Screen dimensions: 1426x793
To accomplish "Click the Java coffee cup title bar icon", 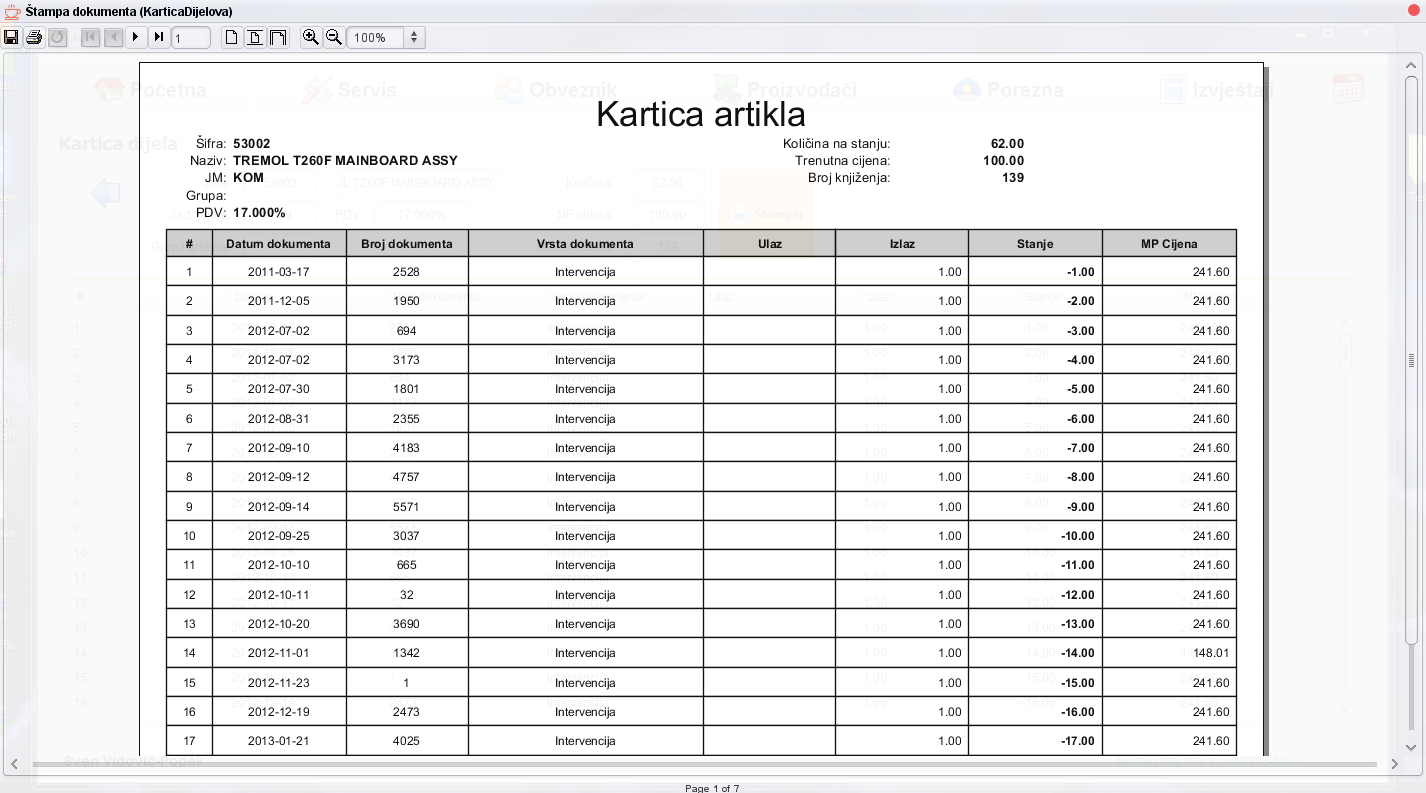I will point(12,11).
